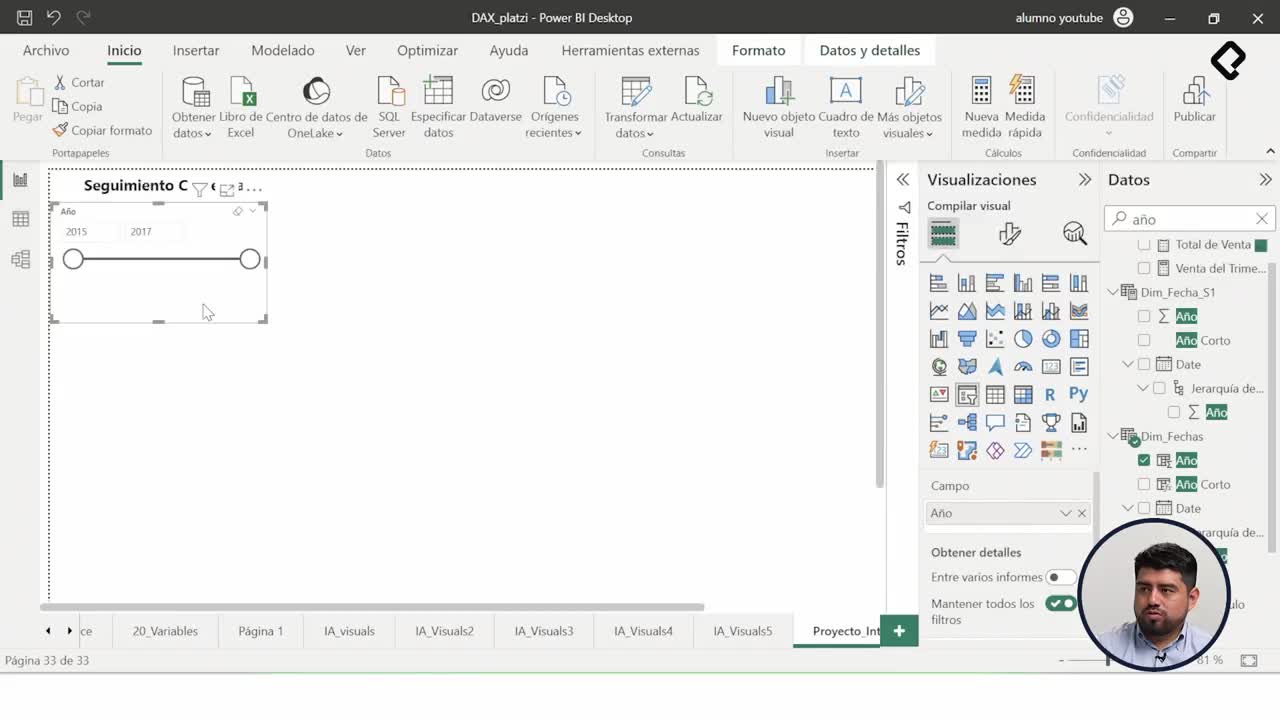Select the card visual with 123
The height and width of the screenshot is (720, 1280).
click(1050, 367)
